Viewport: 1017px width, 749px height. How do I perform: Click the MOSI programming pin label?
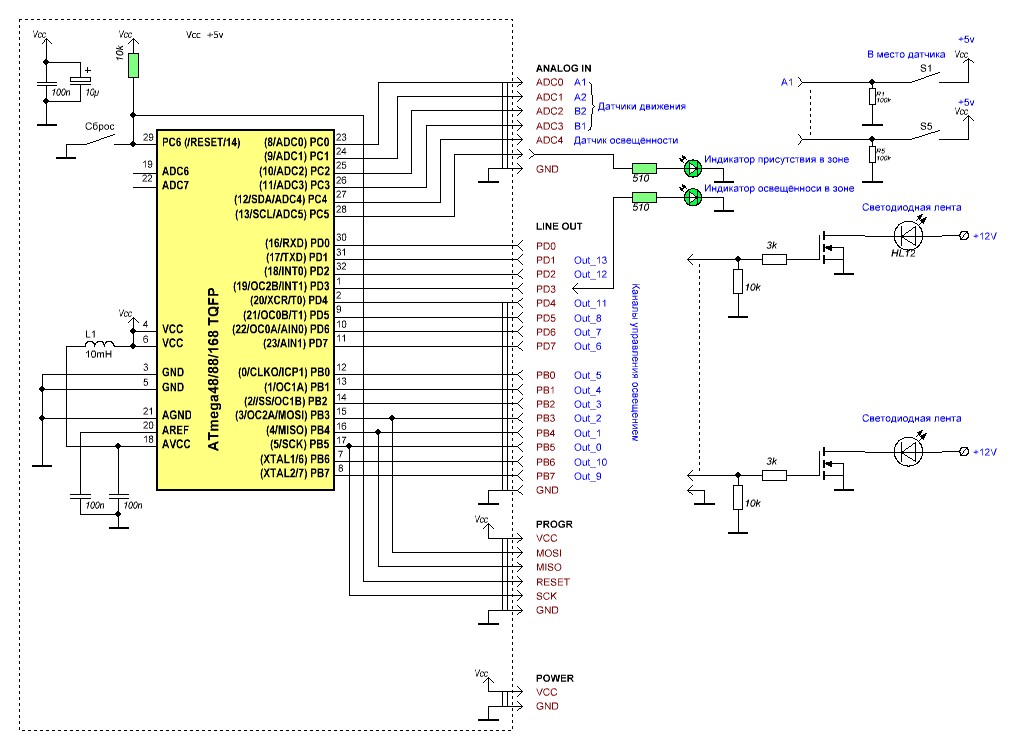(548, 553)
